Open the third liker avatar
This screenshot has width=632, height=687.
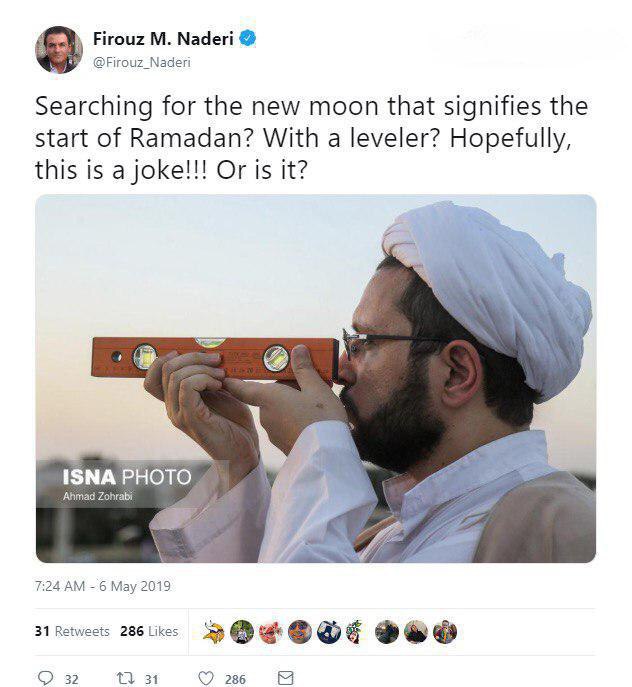[x=271, y=632]
